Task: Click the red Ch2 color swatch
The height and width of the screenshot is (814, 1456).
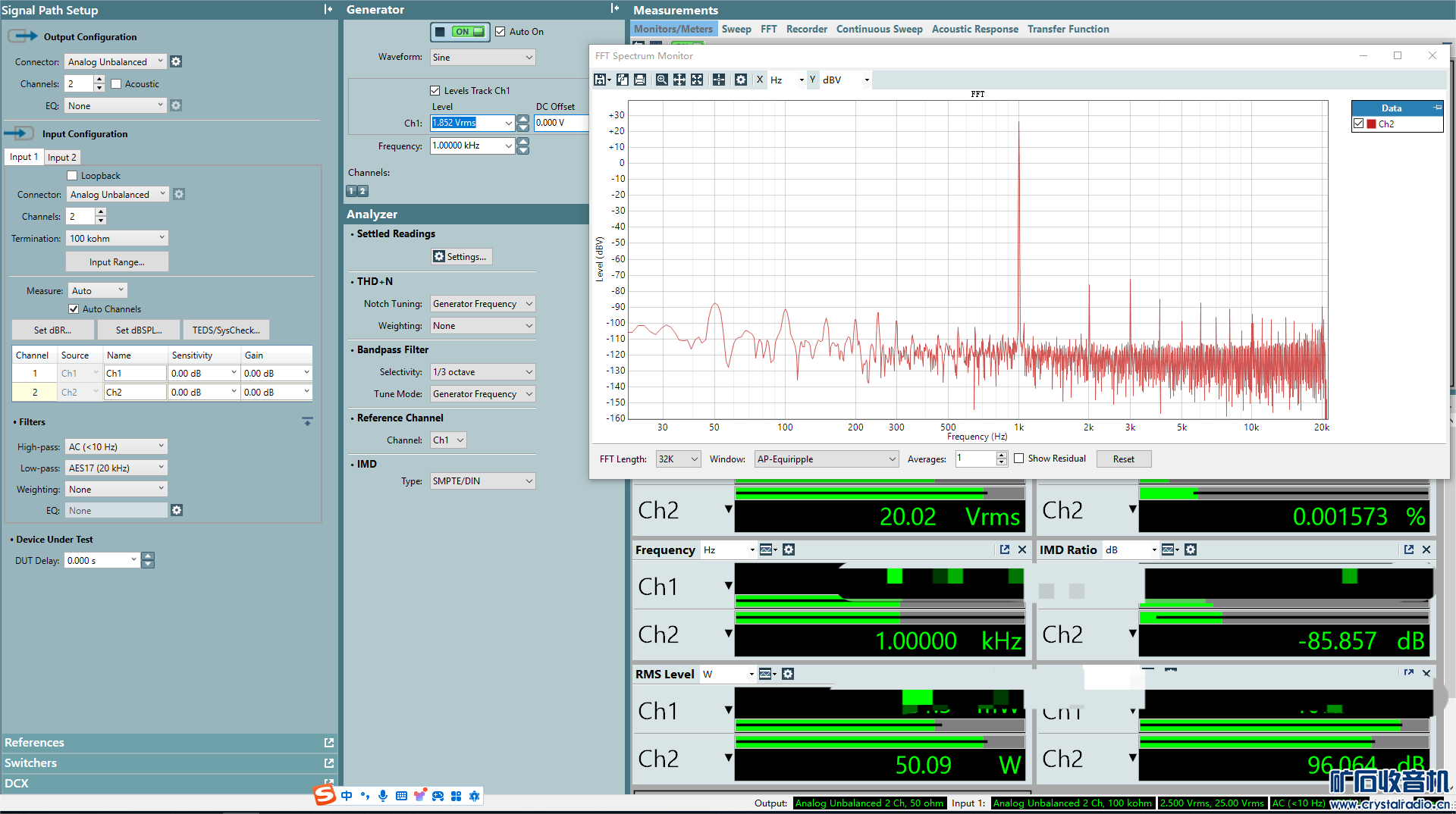Action: [1371, 124]
